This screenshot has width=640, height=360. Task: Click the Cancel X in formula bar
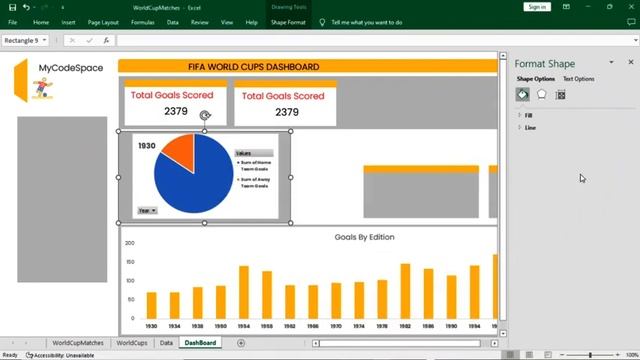(72, 40)
